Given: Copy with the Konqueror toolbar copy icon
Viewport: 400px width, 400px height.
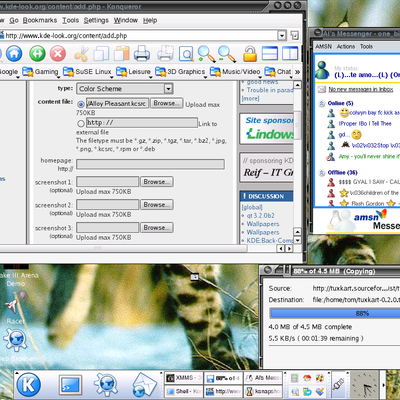Looking at the screenshot, I should (101, 53).
